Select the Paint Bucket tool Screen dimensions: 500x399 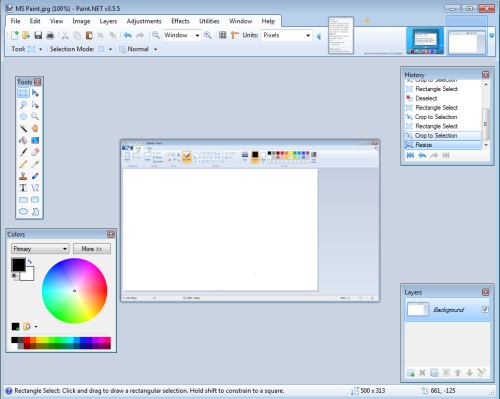coord(23,140)
